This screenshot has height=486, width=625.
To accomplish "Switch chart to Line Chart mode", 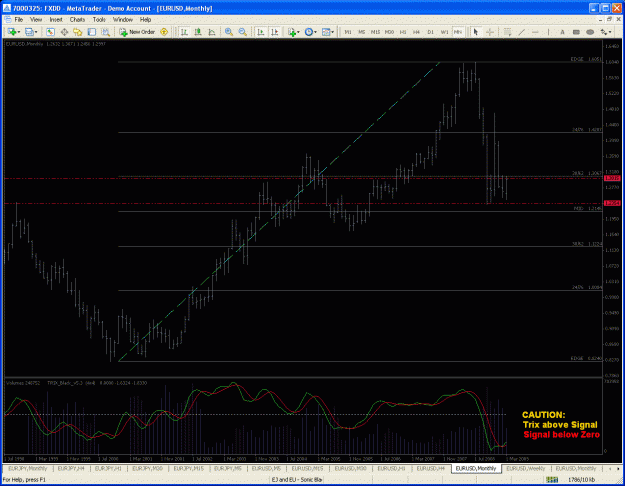I will (x=212, y=32).
